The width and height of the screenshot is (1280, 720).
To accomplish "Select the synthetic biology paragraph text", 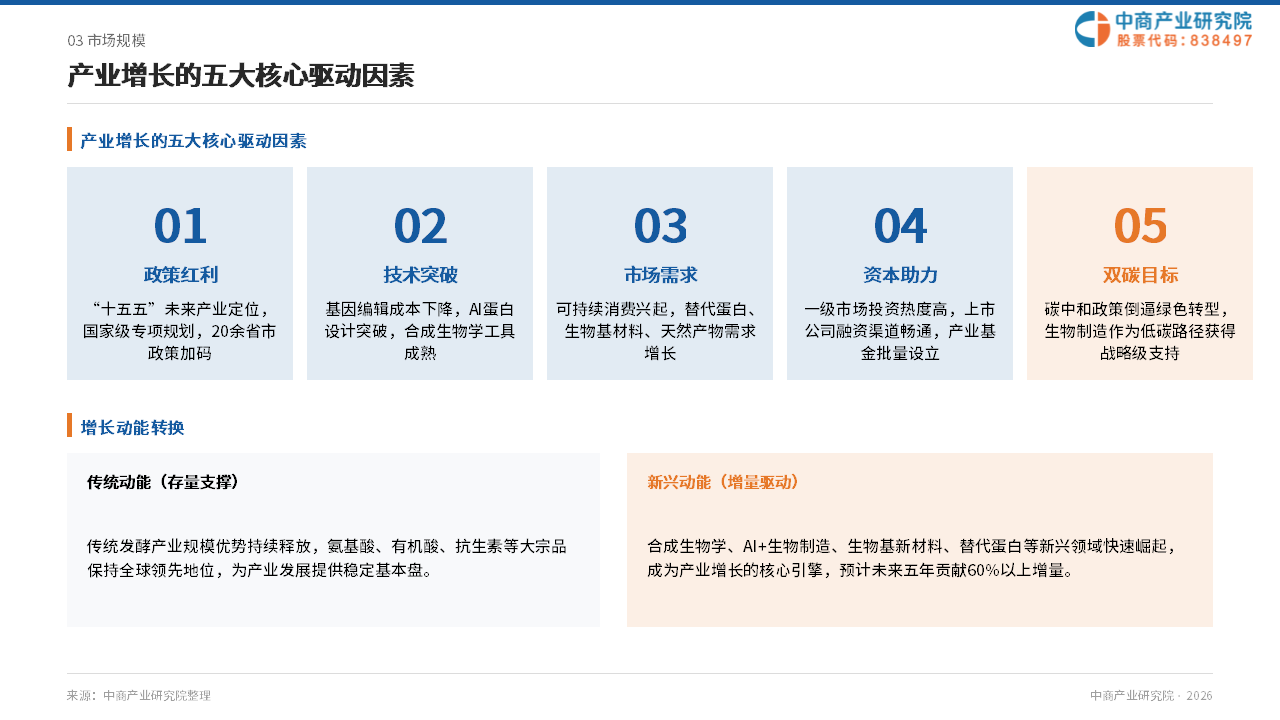I will point(913,558).
